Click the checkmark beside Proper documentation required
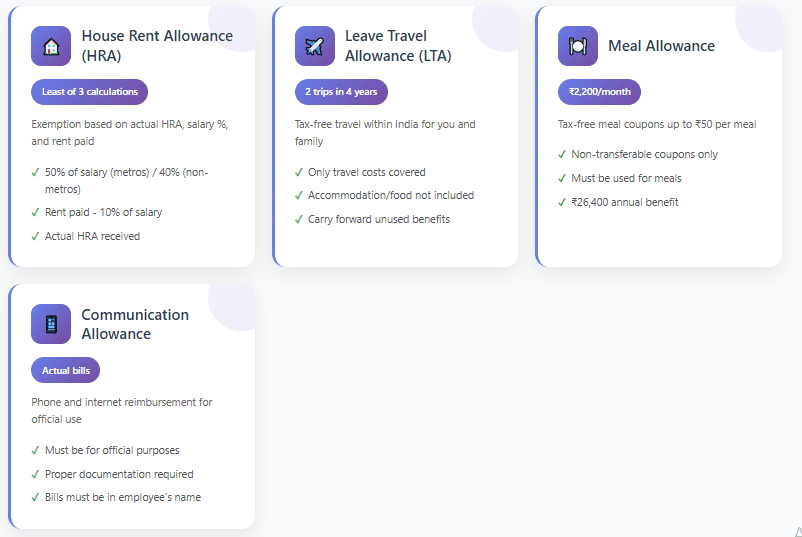The width and height of the screenshot is (802, 537). [36, 474]
